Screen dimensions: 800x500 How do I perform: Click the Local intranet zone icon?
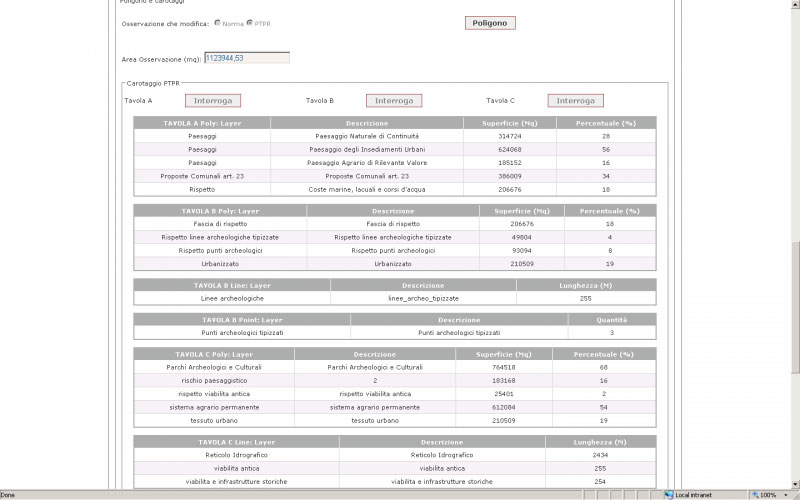pyautogui.click(x=669, y=495)
